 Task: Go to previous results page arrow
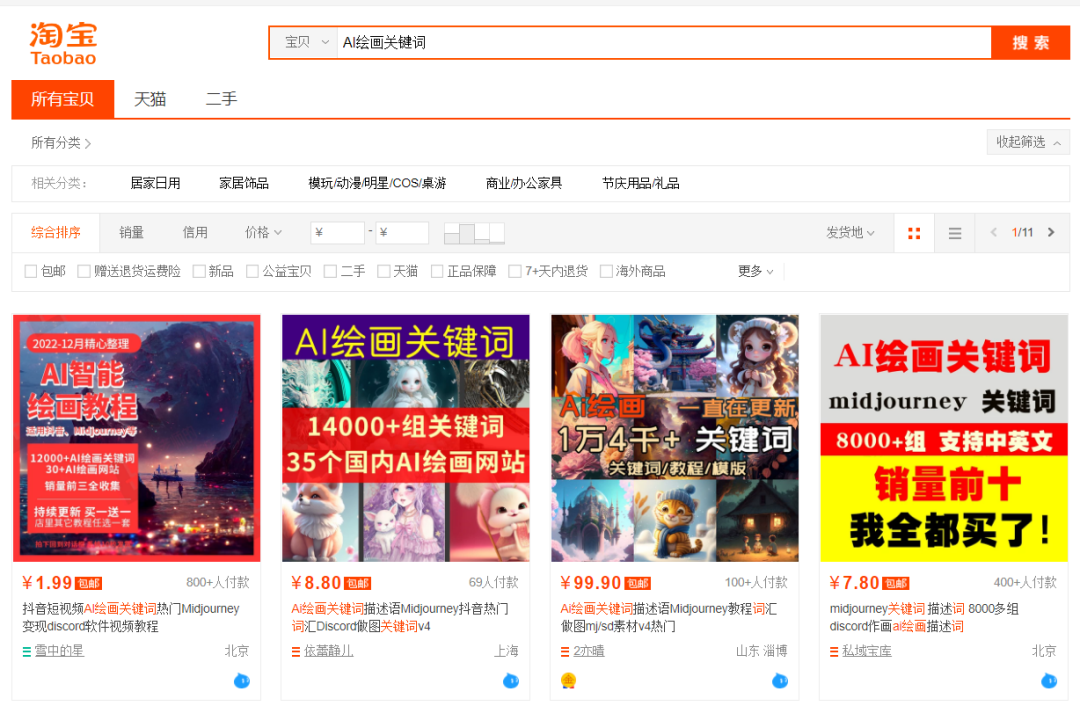[993, 232]
